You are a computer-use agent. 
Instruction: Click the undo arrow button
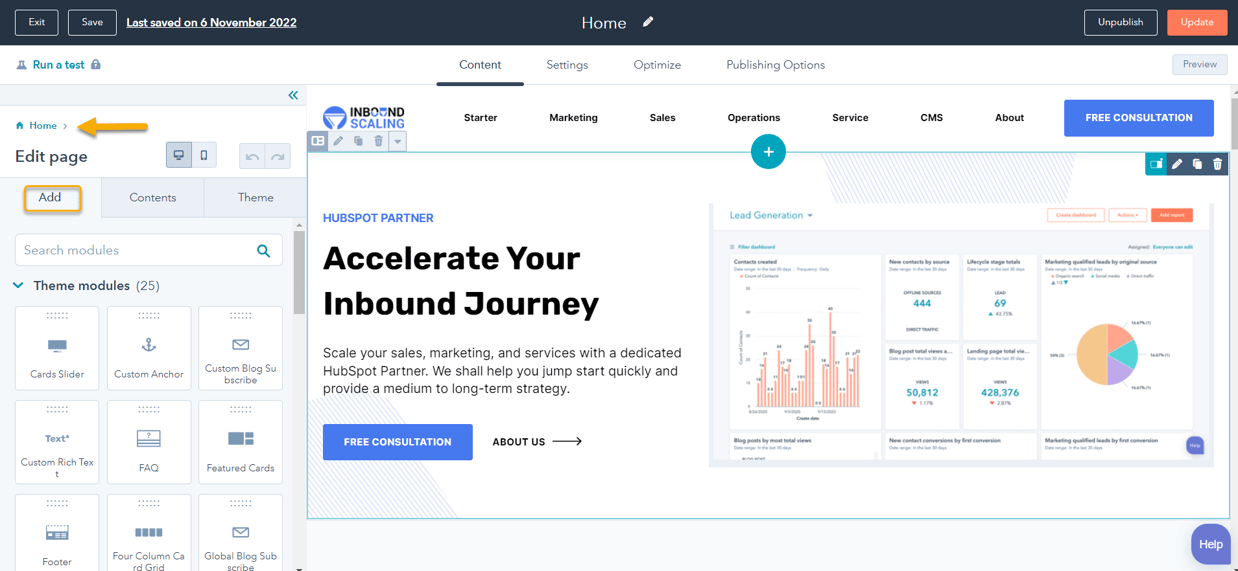(252, 156)
